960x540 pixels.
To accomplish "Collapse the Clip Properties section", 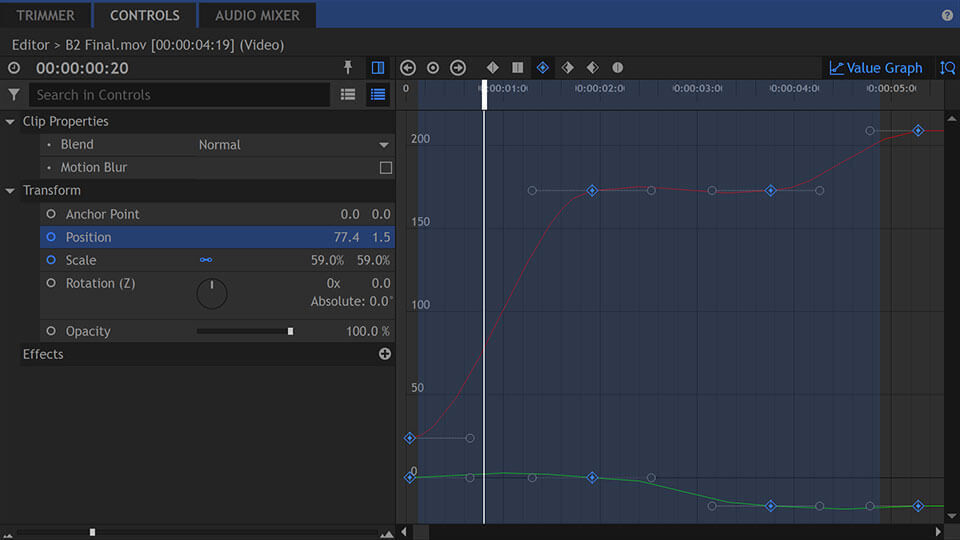I will click(11, 122).
